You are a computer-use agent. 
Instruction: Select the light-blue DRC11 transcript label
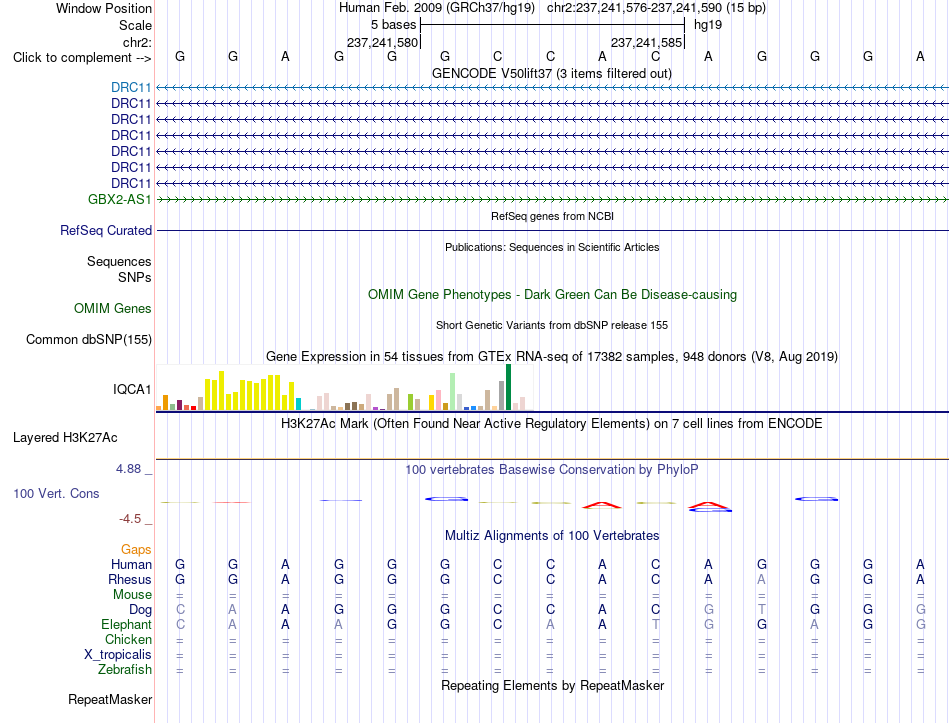pyautogui.click(x=131, y=87)
